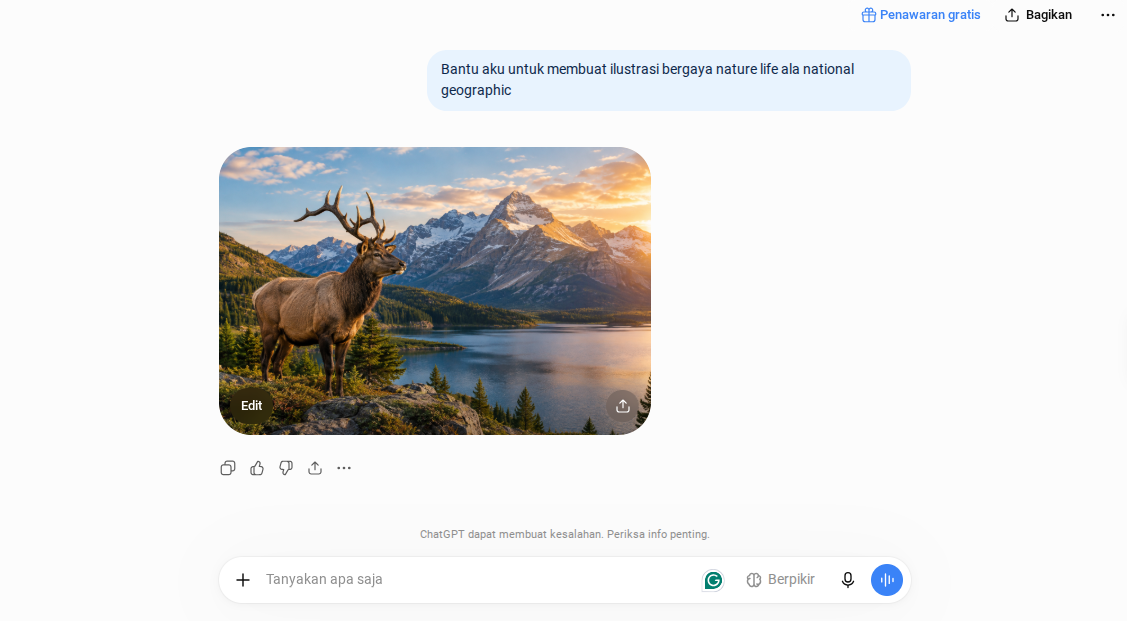Click the plus attach button in composer
This screenshot has width=1127, height=621.
pyautogui.click(x=243, y=579)
